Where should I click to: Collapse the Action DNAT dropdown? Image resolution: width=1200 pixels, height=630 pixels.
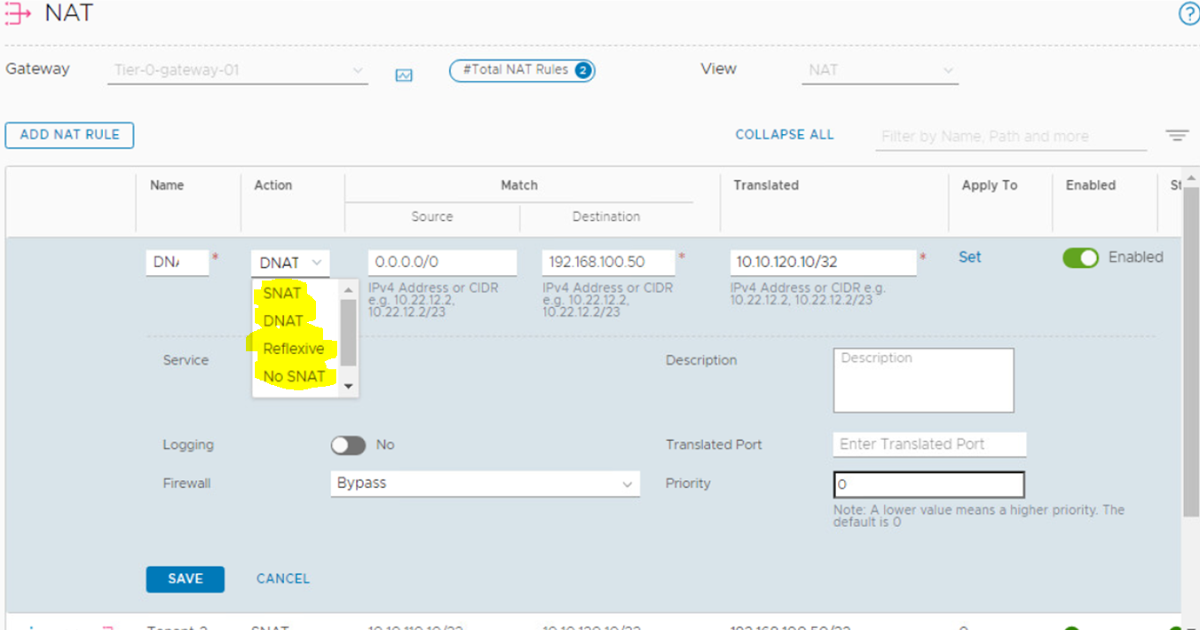coord(290,263)
